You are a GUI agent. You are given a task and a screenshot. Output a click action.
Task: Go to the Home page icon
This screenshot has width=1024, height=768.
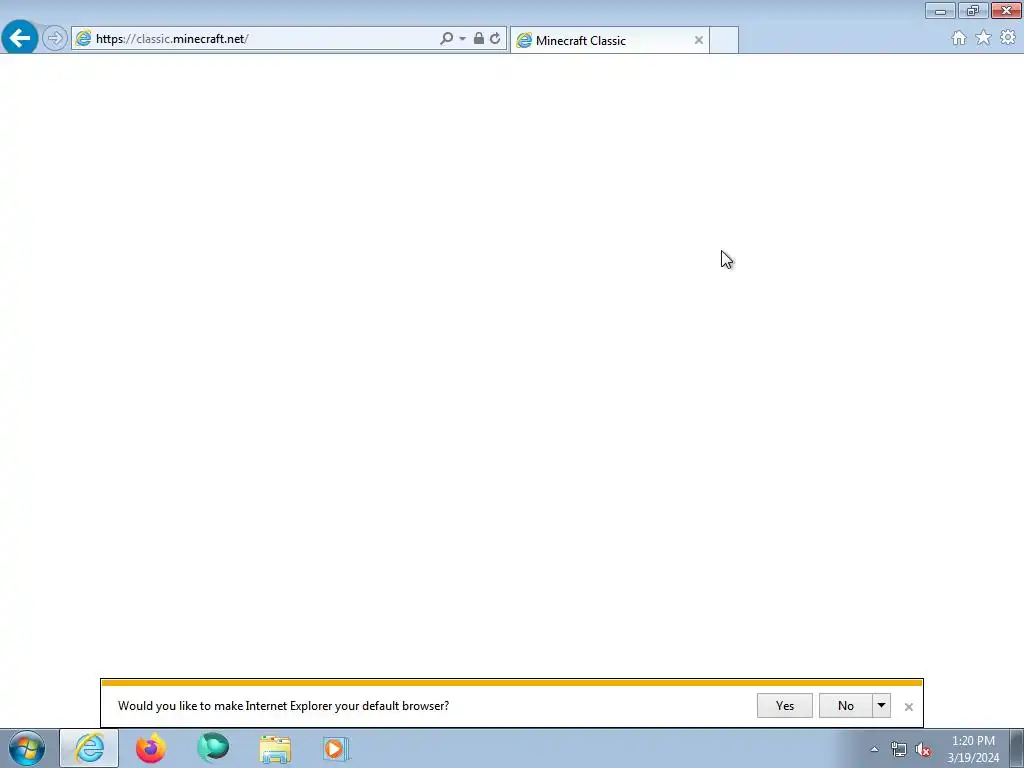[959, 38]
